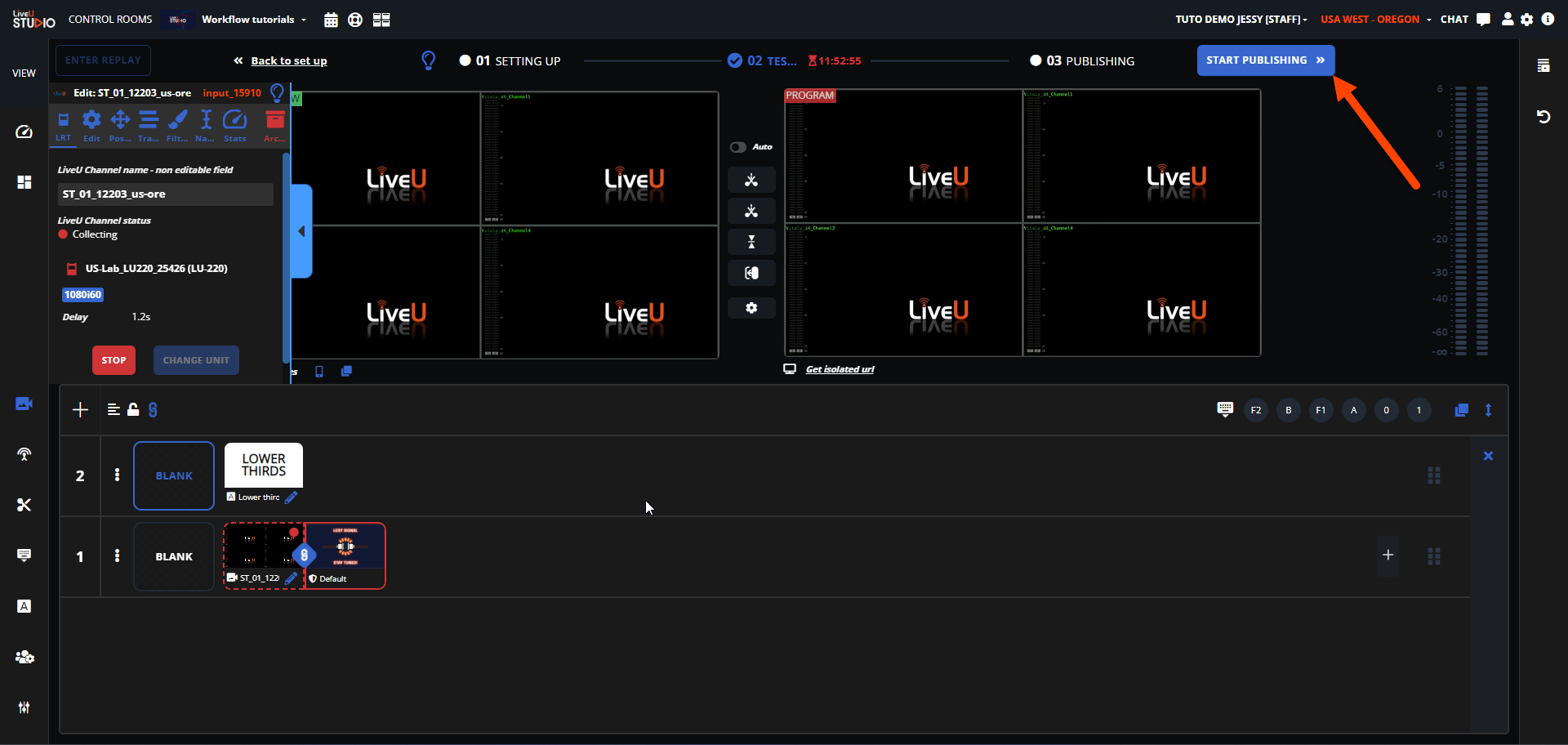Click the lightbulb tip icon beside 01 Setting Up
Image resolution: width=1568 pixels, height=745 pixels.
click(428, 60)
